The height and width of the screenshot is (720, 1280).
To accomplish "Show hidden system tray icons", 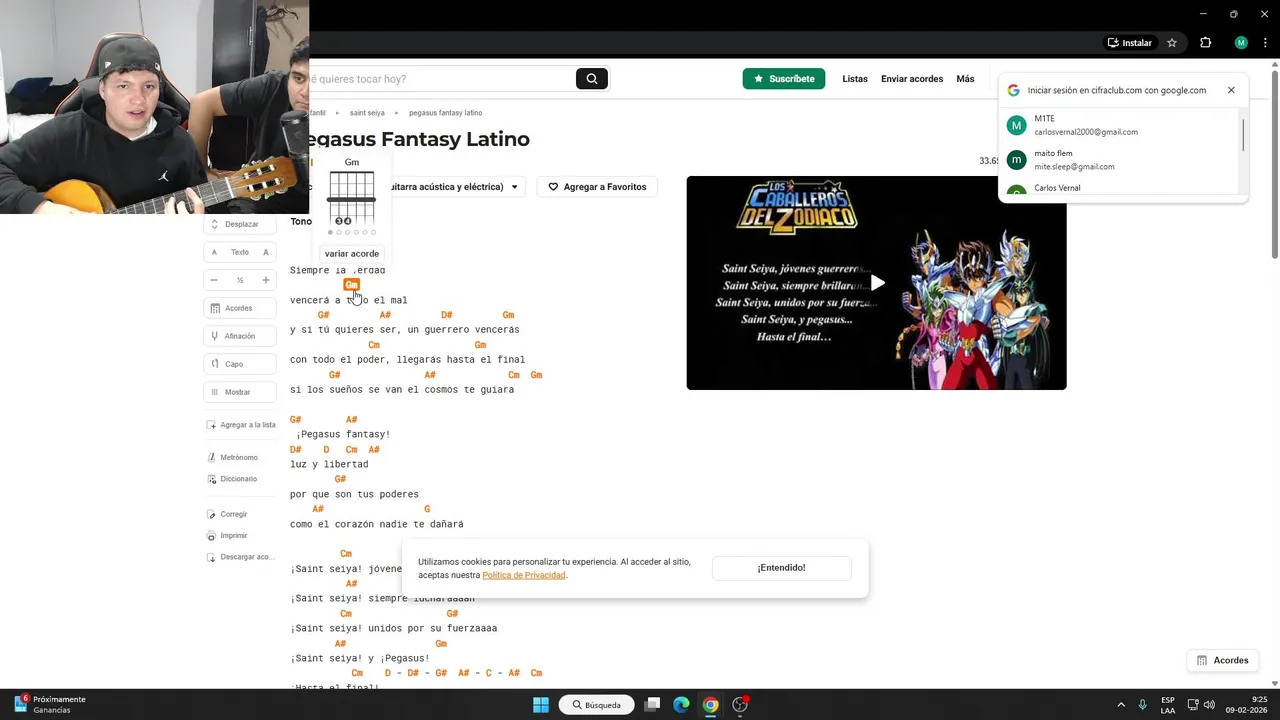I will coord(1121,705).
